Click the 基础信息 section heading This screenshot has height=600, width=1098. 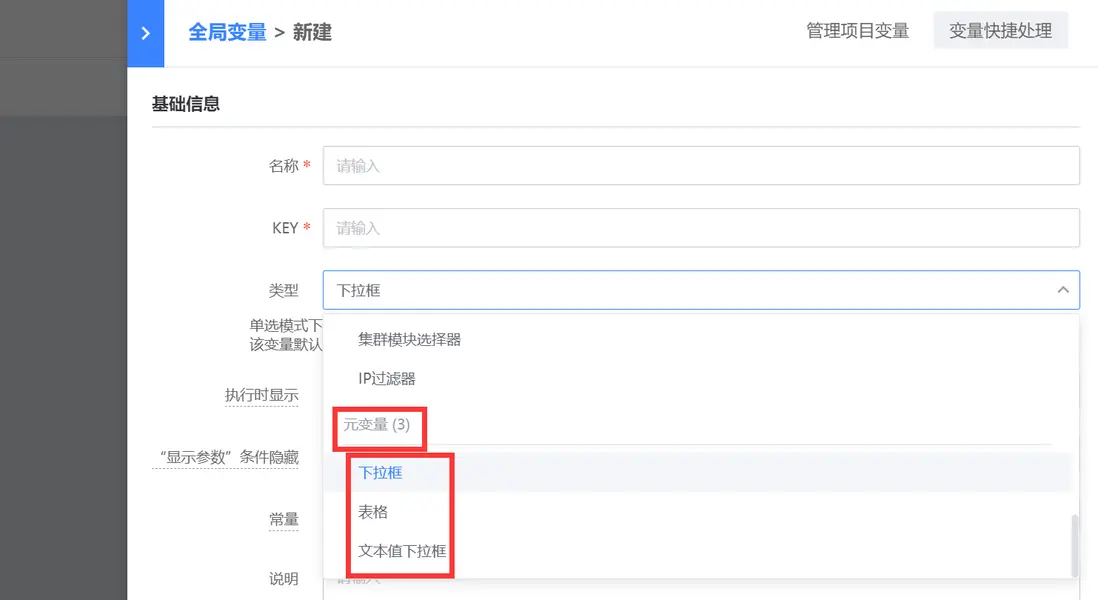click(x=186, y=104)
